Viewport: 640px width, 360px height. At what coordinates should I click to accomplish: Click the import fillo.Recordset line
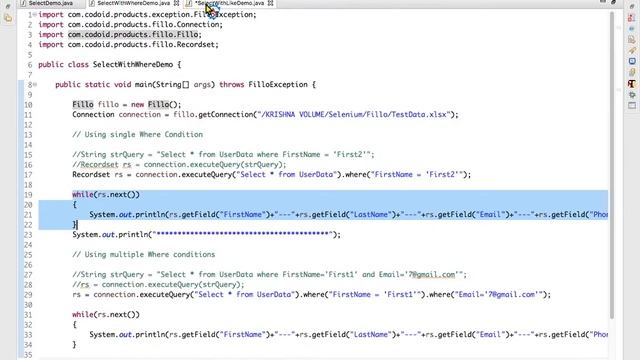129,44
